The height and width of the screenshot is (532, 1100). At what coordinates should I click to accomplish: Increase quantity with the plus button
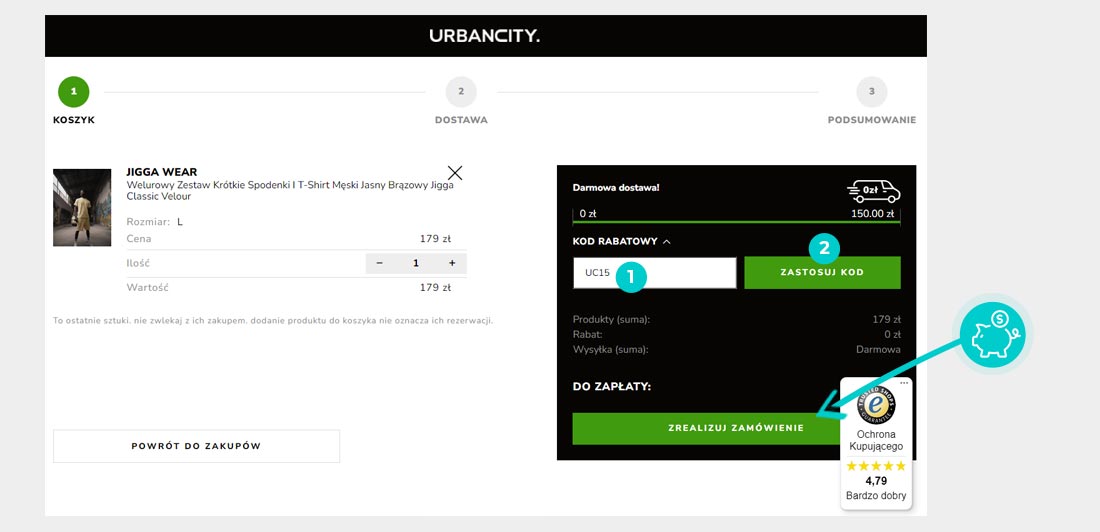click(452, 263)
